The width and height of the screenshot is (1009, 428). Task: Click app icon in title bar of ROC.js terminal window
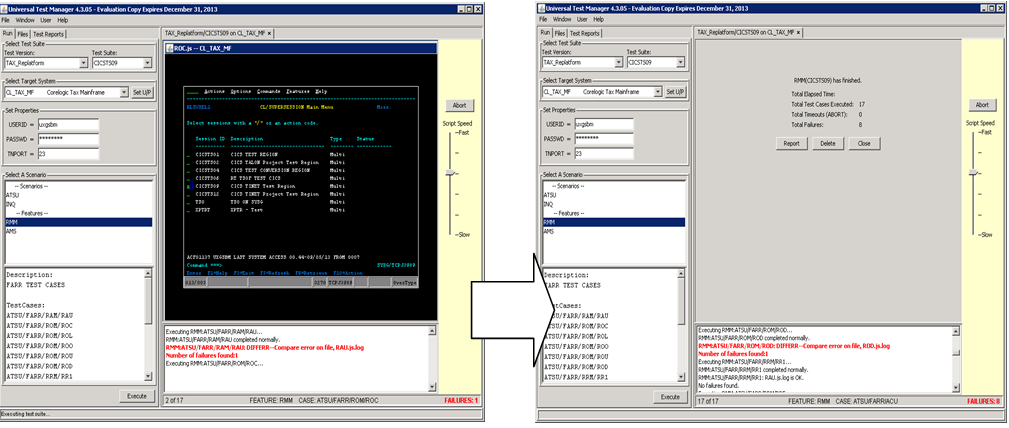[5, 9]
